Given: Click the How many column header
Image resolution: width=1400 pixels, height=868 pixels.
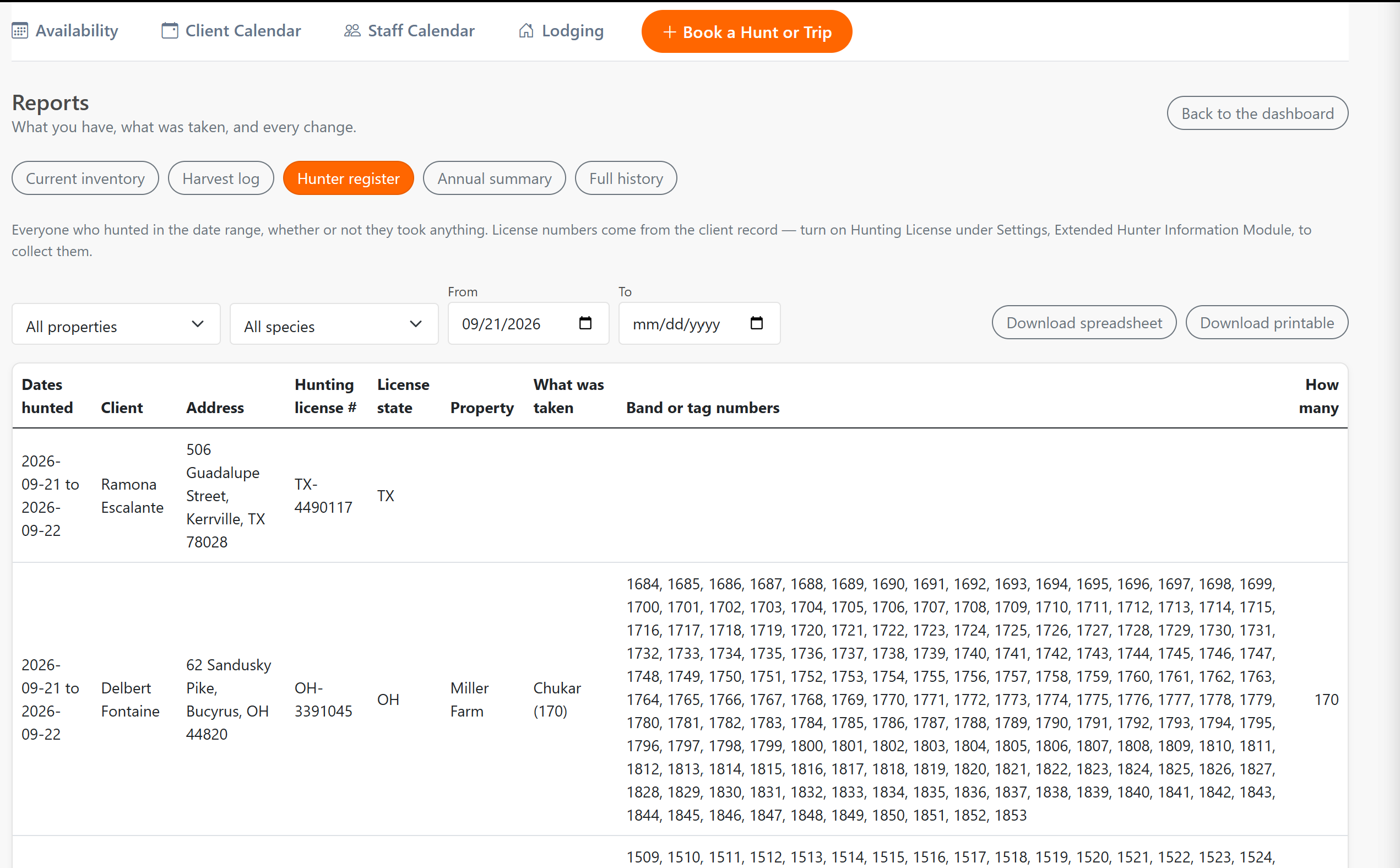Looking at the screenshot, I should (1318, 396).
